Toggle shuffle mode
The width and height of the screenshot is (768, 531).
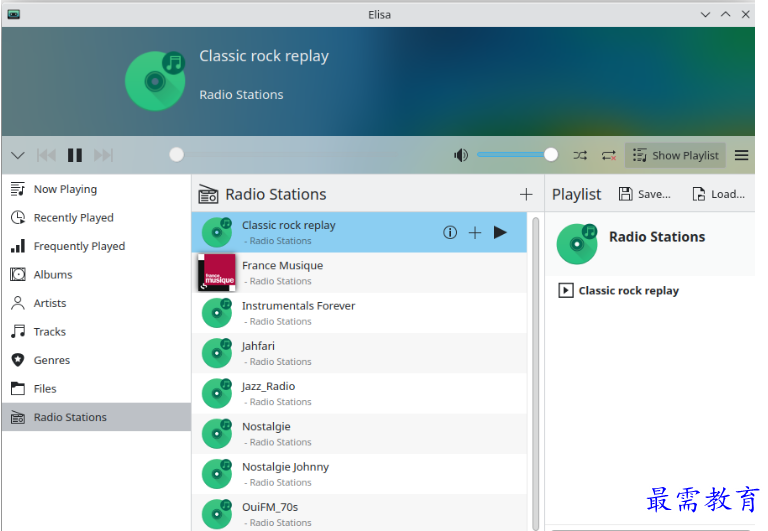tap(580, 155)
